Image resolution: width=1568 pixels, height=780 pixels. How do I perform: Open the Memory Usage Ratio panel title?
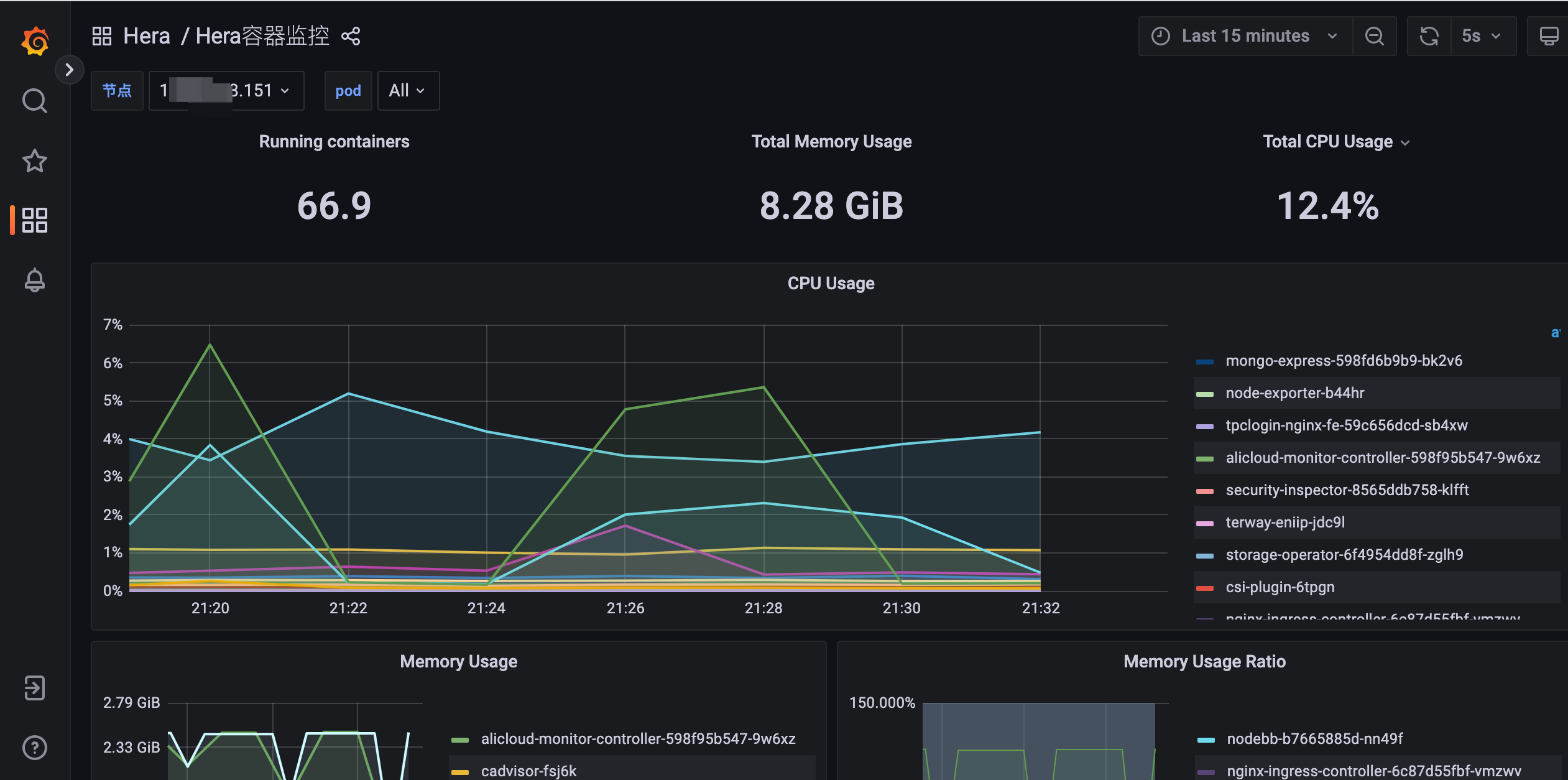click(x=1204, y=661)
